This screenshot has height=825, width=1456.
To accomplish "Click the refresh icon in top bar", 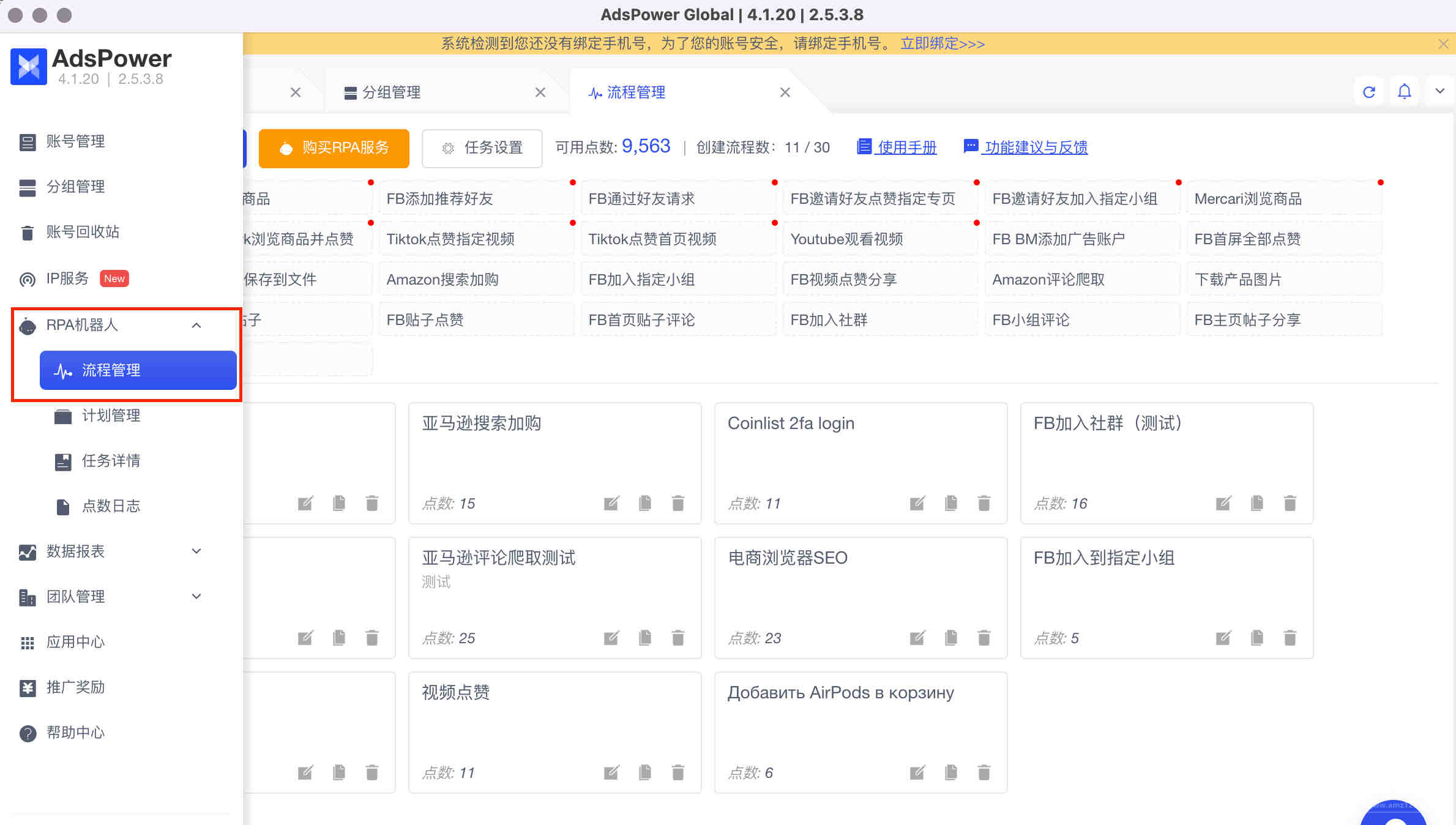I will [1368, 92].
